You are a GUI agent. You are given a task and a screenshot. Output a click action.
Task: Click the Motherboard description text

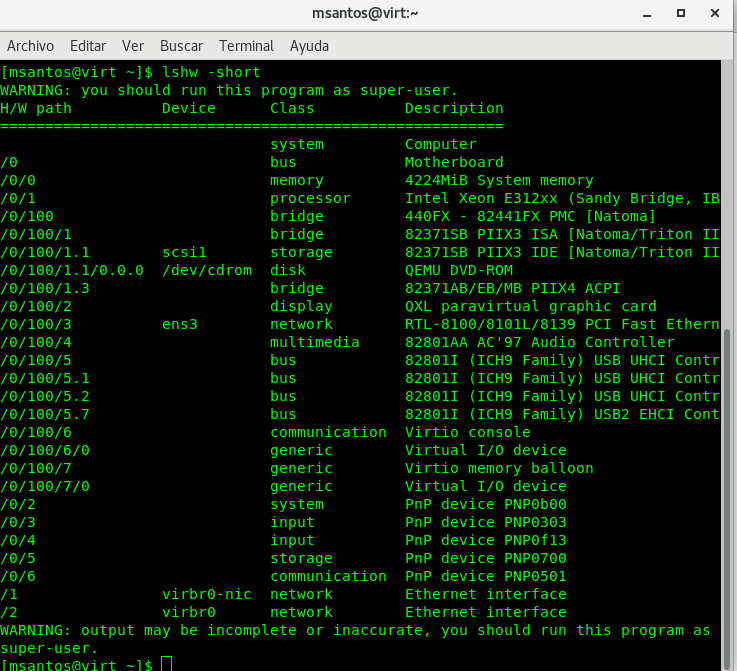click(453, 162)
